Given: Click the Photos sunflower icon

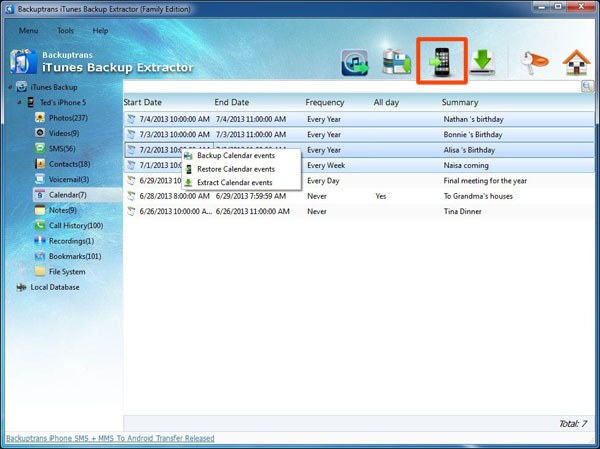Looking at the screenshot, I should click(x=40, y=118).
